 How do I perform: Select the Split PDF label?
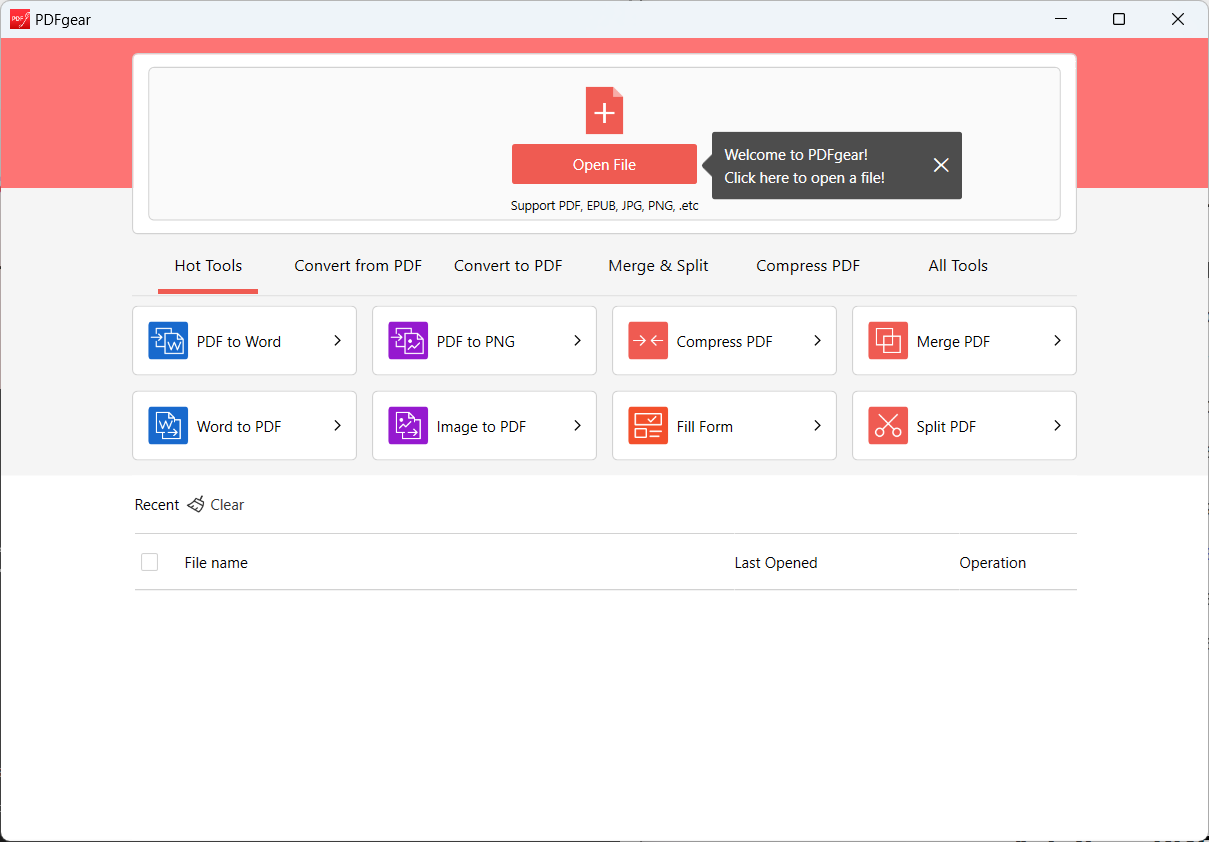[946, 427]
